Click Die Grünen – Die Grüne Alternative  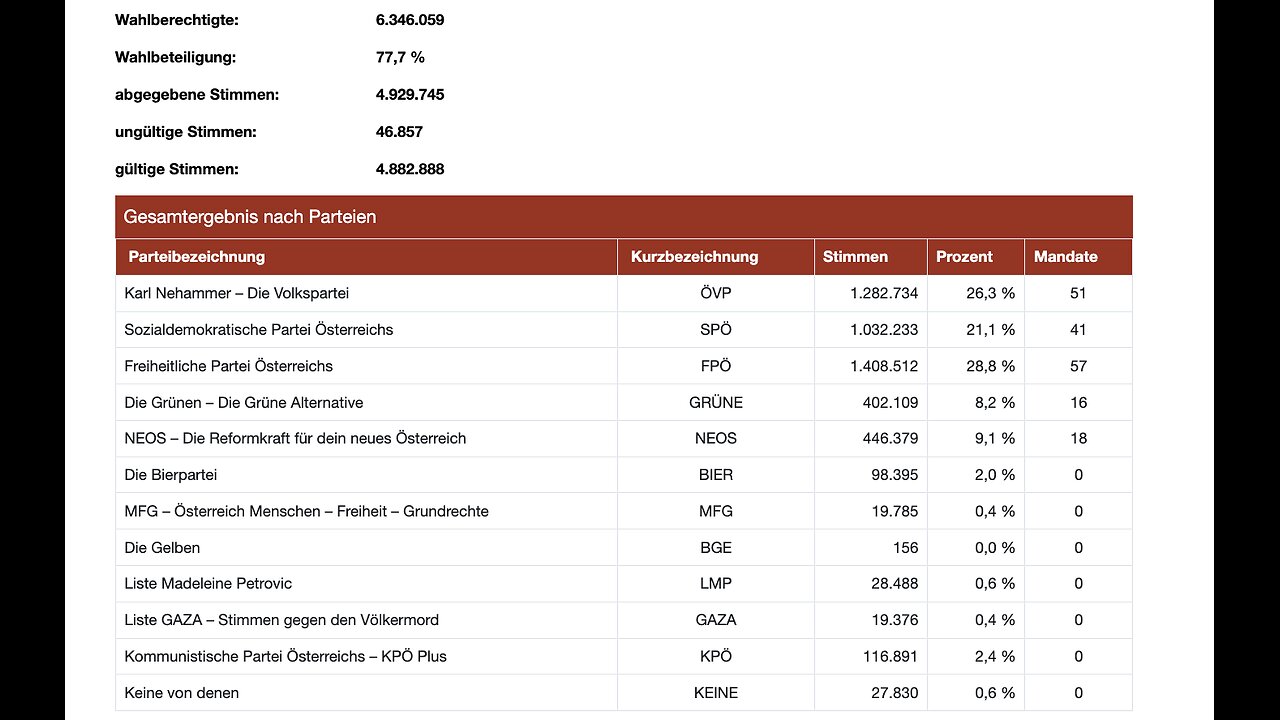pyautogui.click(x=244, y=403)
